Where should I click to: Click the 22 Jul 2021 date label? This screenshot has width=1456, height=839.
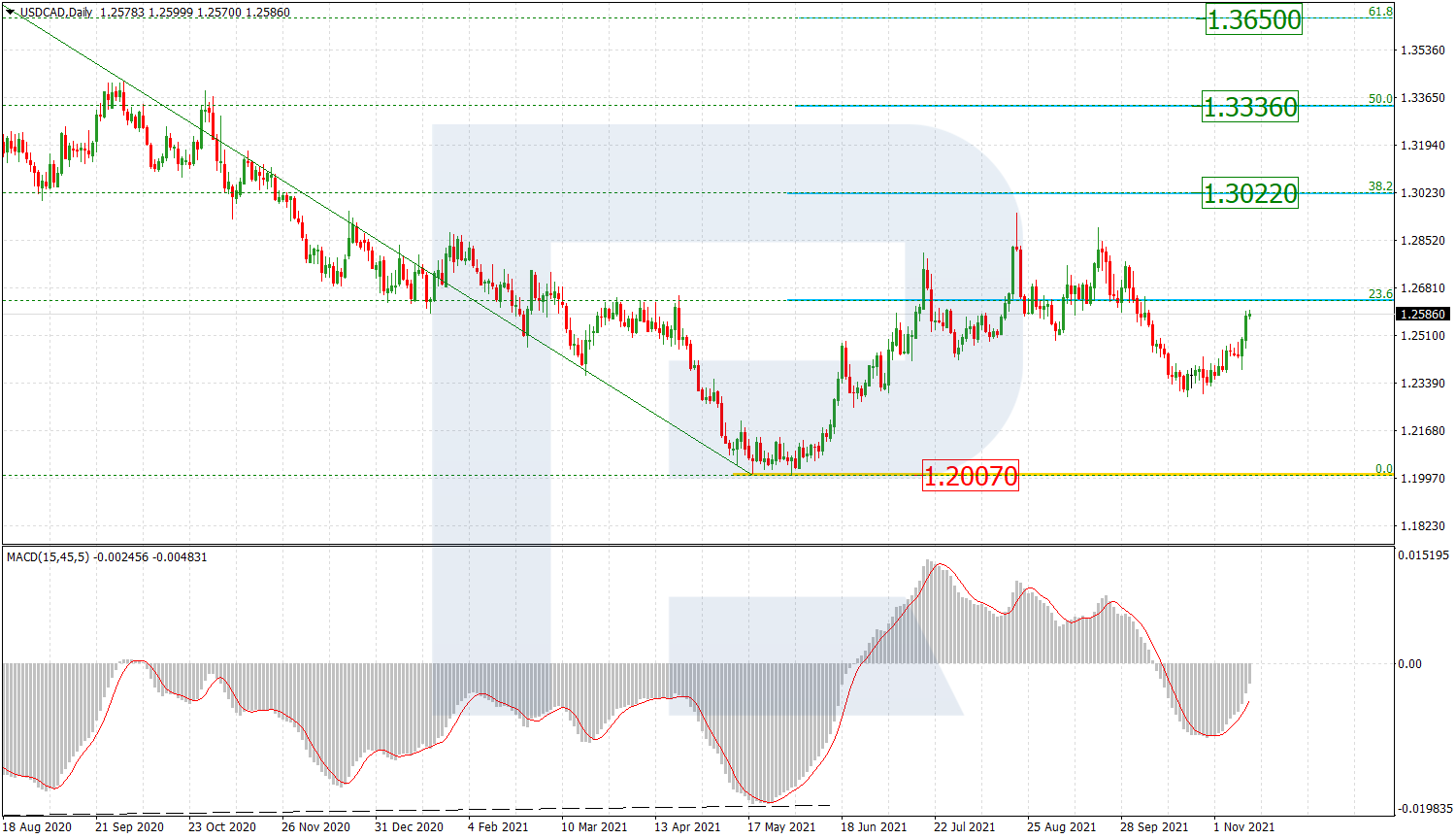click(965, 827)
